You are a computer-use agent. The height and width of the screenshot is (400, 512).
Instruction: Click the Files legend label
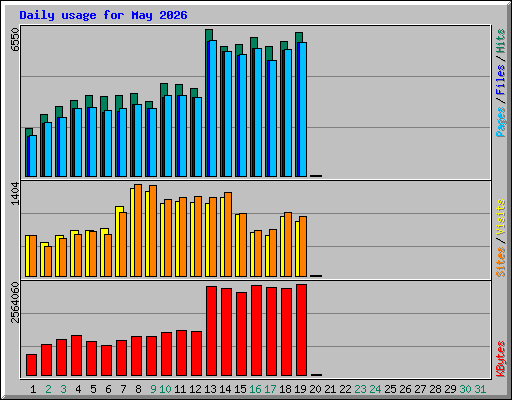click(501, 80)
